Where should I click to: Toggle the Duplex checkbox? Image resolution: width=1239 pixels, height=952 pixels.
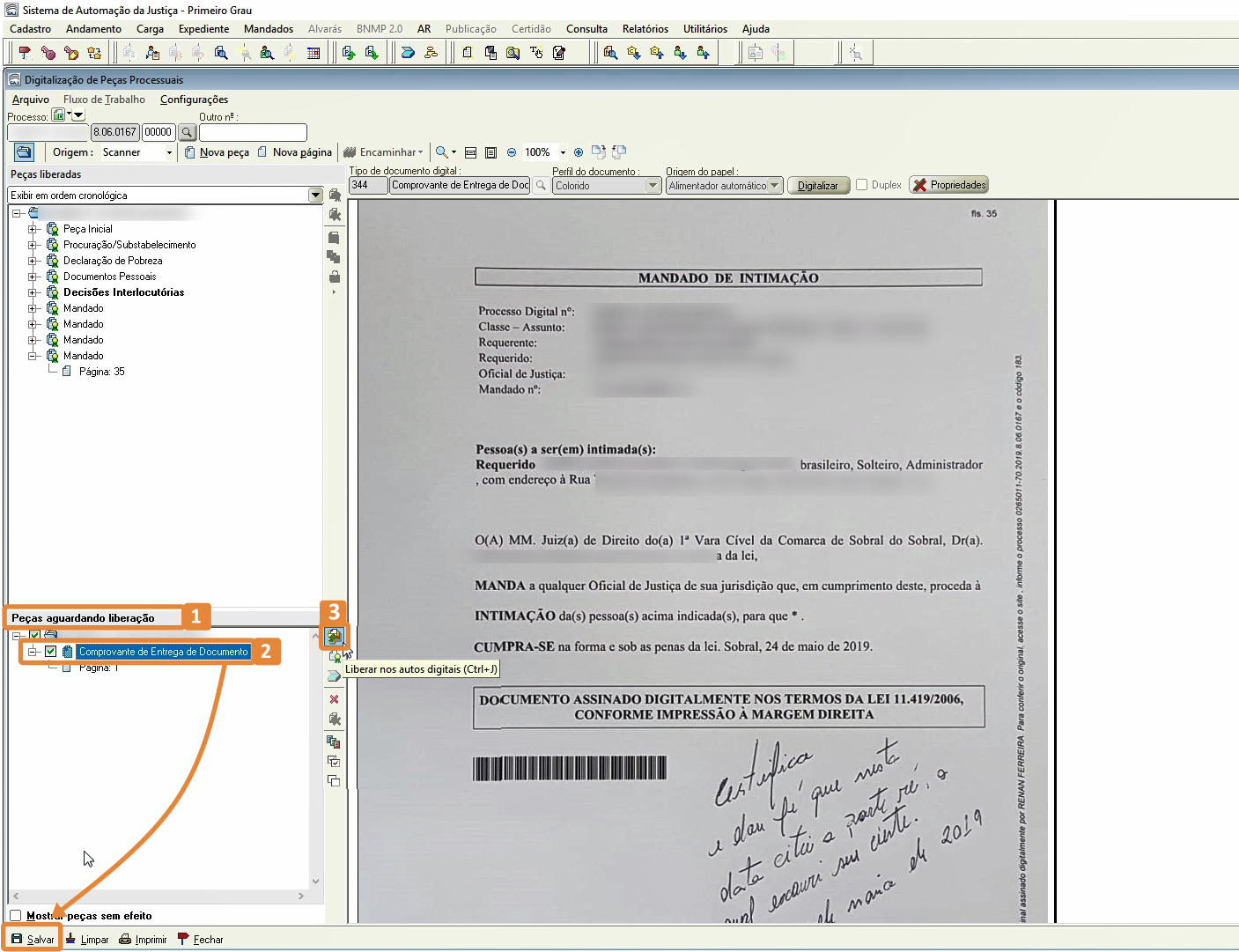862,185
